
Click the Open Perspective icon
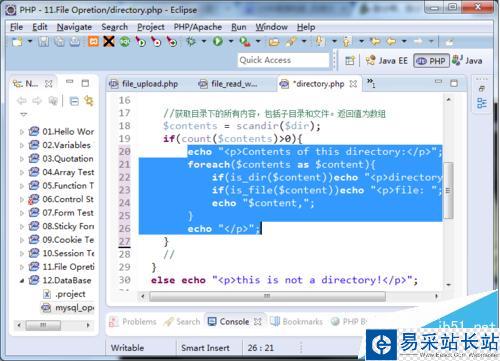350,61
